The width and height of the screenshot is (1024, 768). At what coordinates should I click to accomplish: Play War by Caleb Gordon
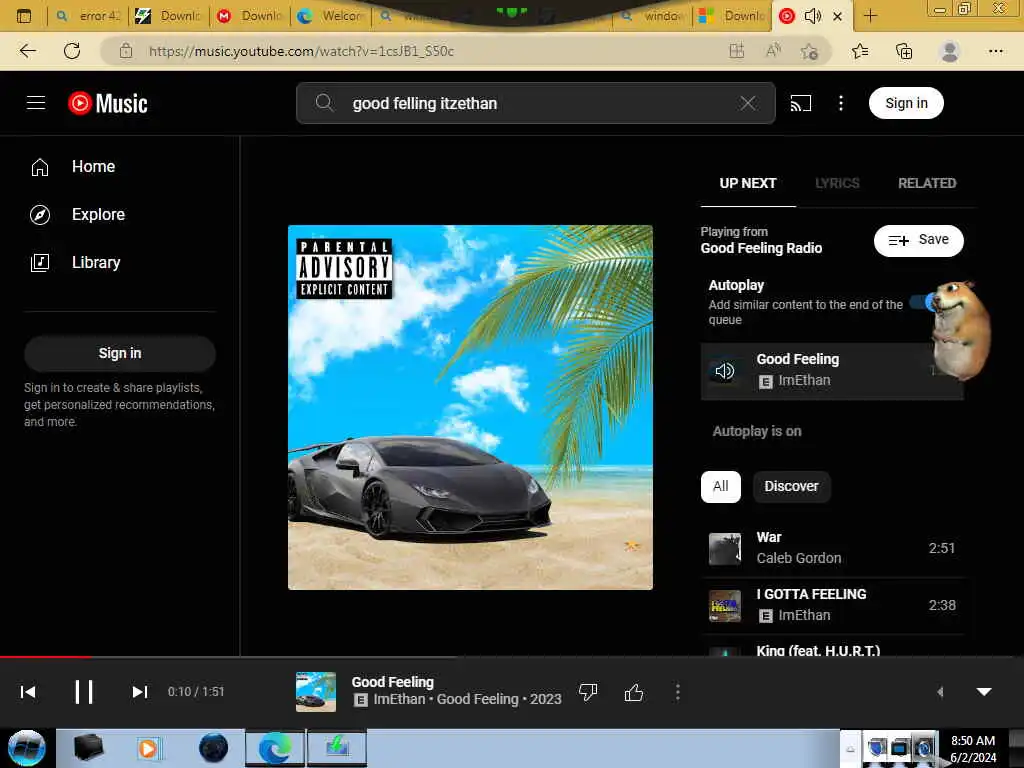coord(831,549)
